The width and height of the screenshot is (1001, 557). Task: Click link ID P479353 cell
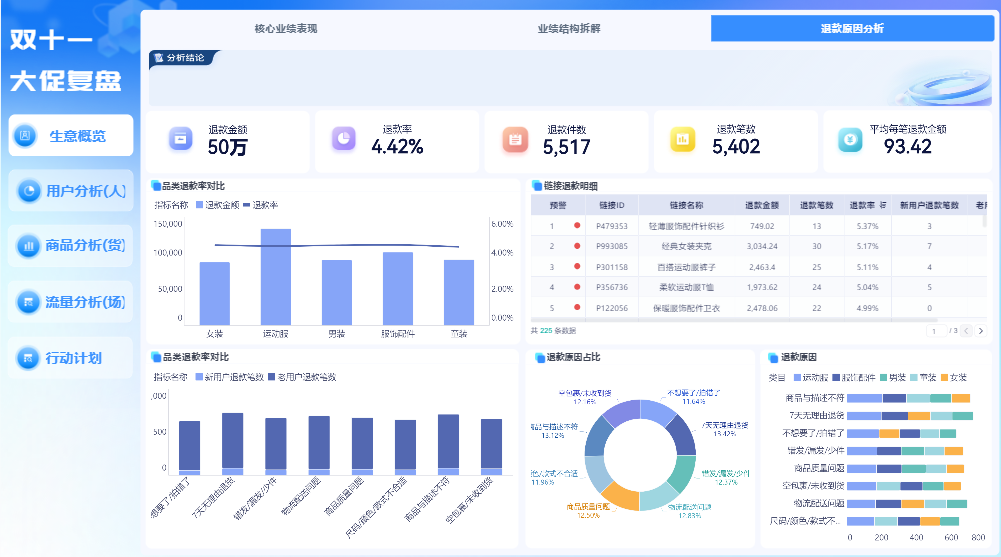tap(612, 226)
